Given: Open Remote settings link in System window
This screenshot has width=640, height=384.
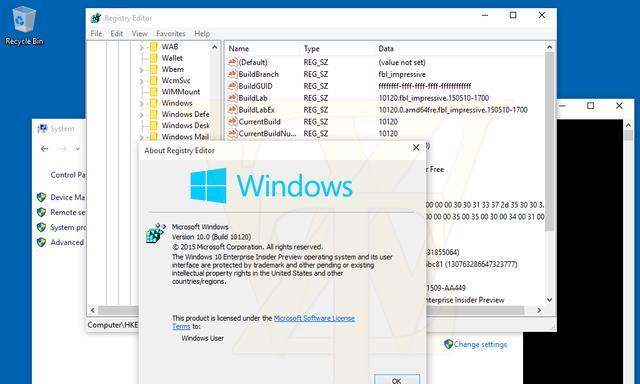Looking at the screenshot, I should (68, 212).
